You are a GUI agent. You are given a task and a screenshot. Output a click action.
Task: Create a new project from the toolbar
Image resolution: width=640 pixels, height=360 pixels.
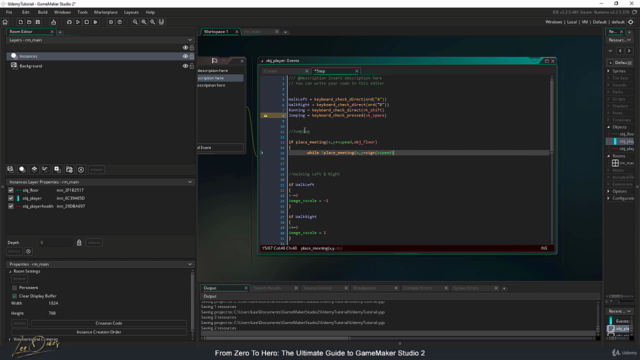coord(20,22)
